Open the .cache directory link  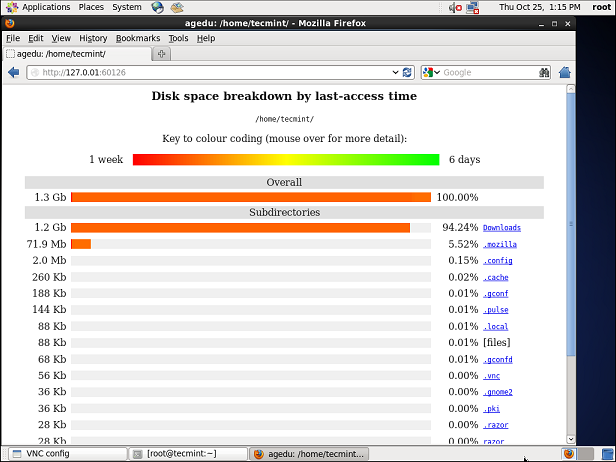point(495,277)
